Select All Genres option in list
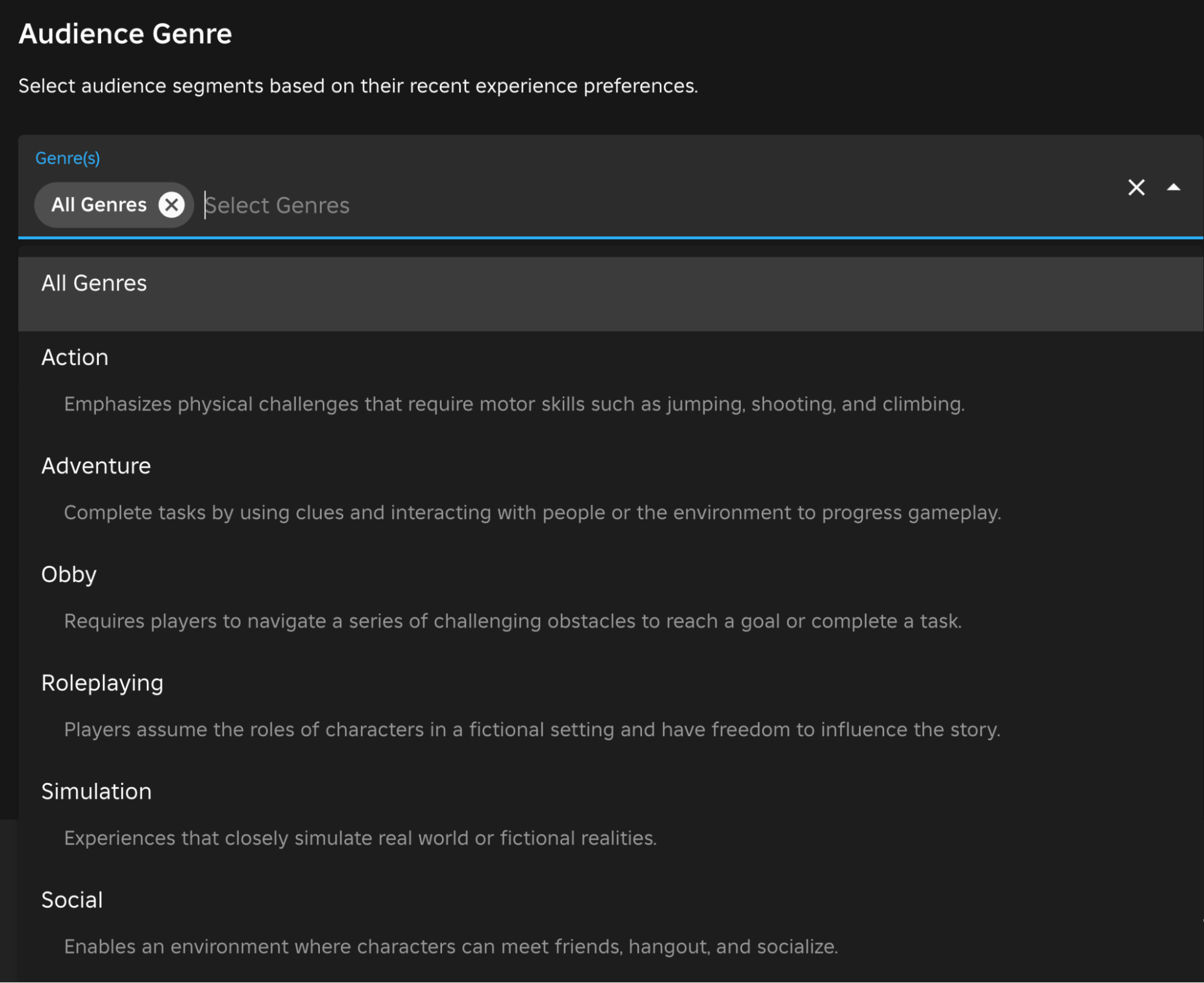1204x983 pixels. point(94,284)
